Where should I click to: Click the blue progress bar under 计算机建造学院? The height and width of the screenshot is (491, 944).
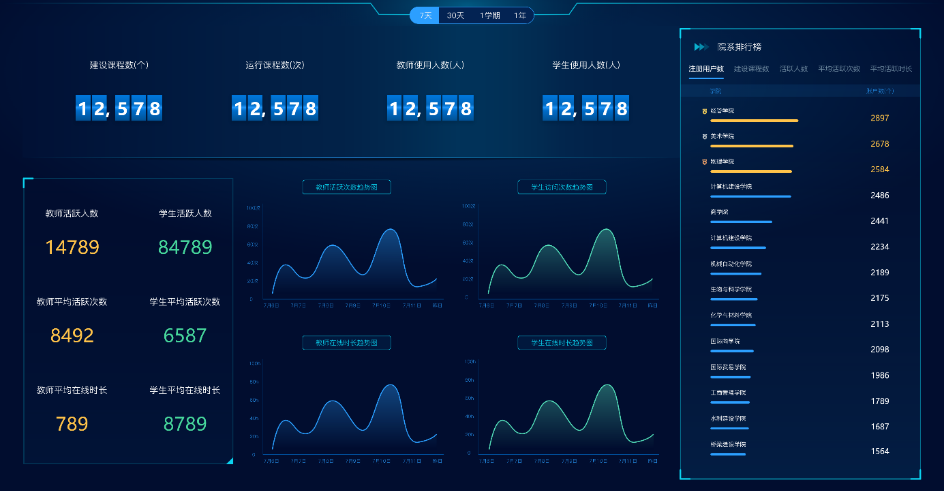click(750, 196)
